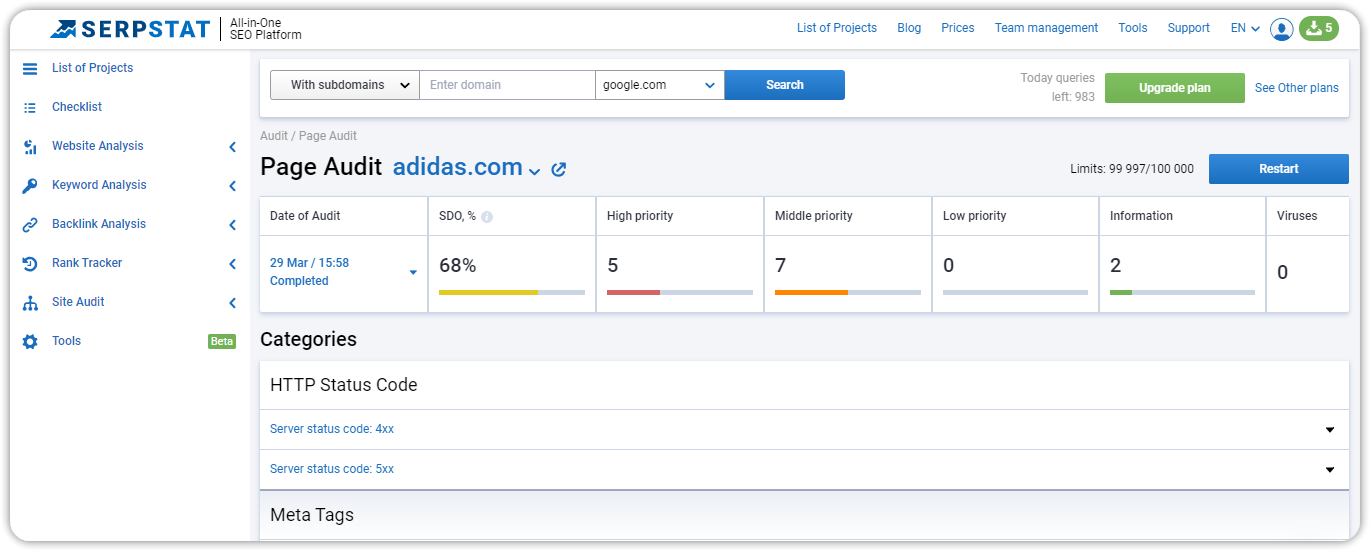
Task: Open the google.com search engine dropdown
Action: coord(660,85)
